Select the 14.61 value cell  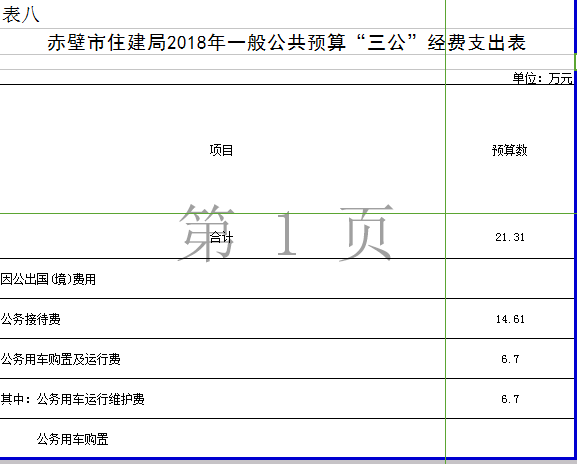[510, 319]
